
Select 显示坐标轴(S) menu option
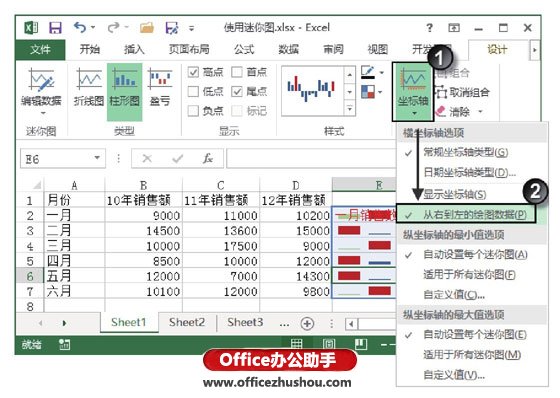pos(472,194)
